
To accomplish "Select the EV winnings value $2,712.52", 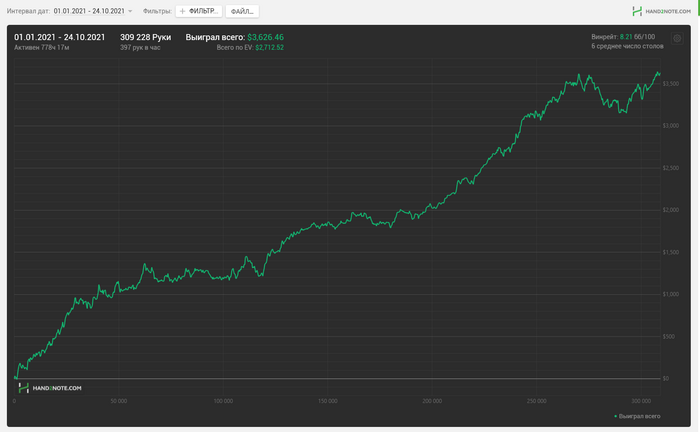I will click(270, 47).
